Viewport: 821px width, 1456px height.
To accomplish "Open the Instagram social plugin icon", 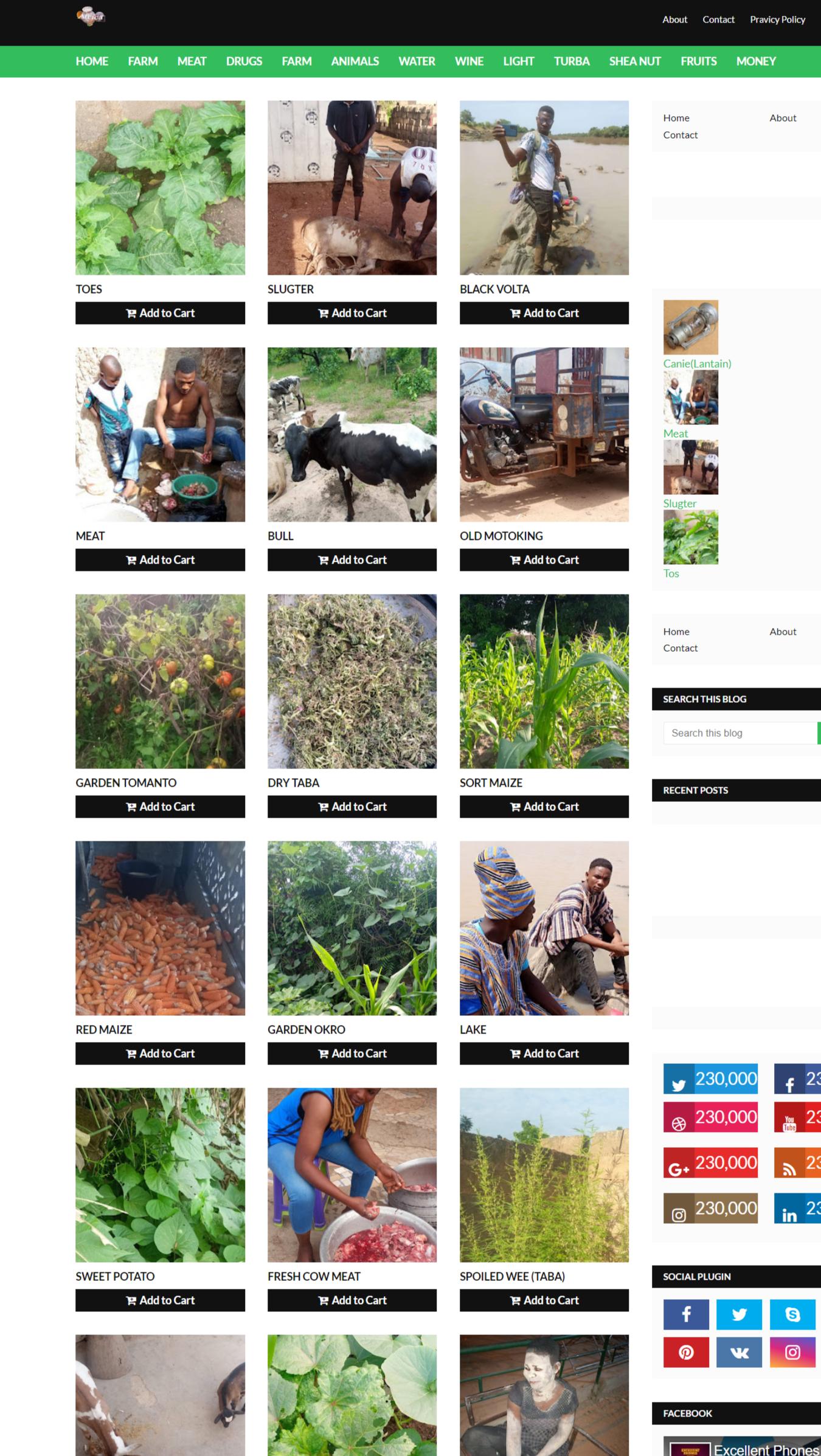I will click(x=792, y=1352).
